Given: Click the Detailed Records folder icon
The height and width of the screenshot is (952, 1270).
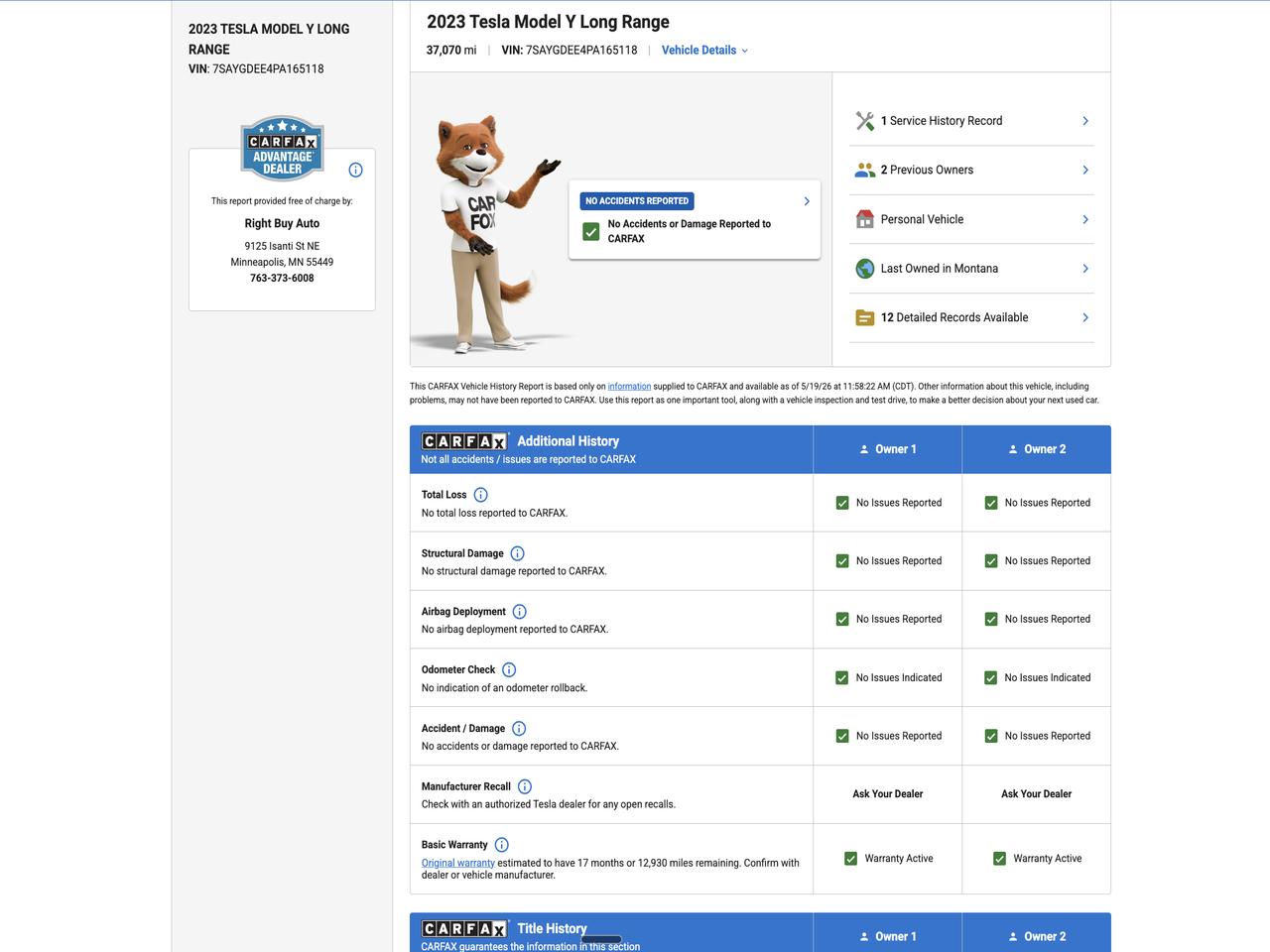Looking at the screenshot, I should [865, 317].
